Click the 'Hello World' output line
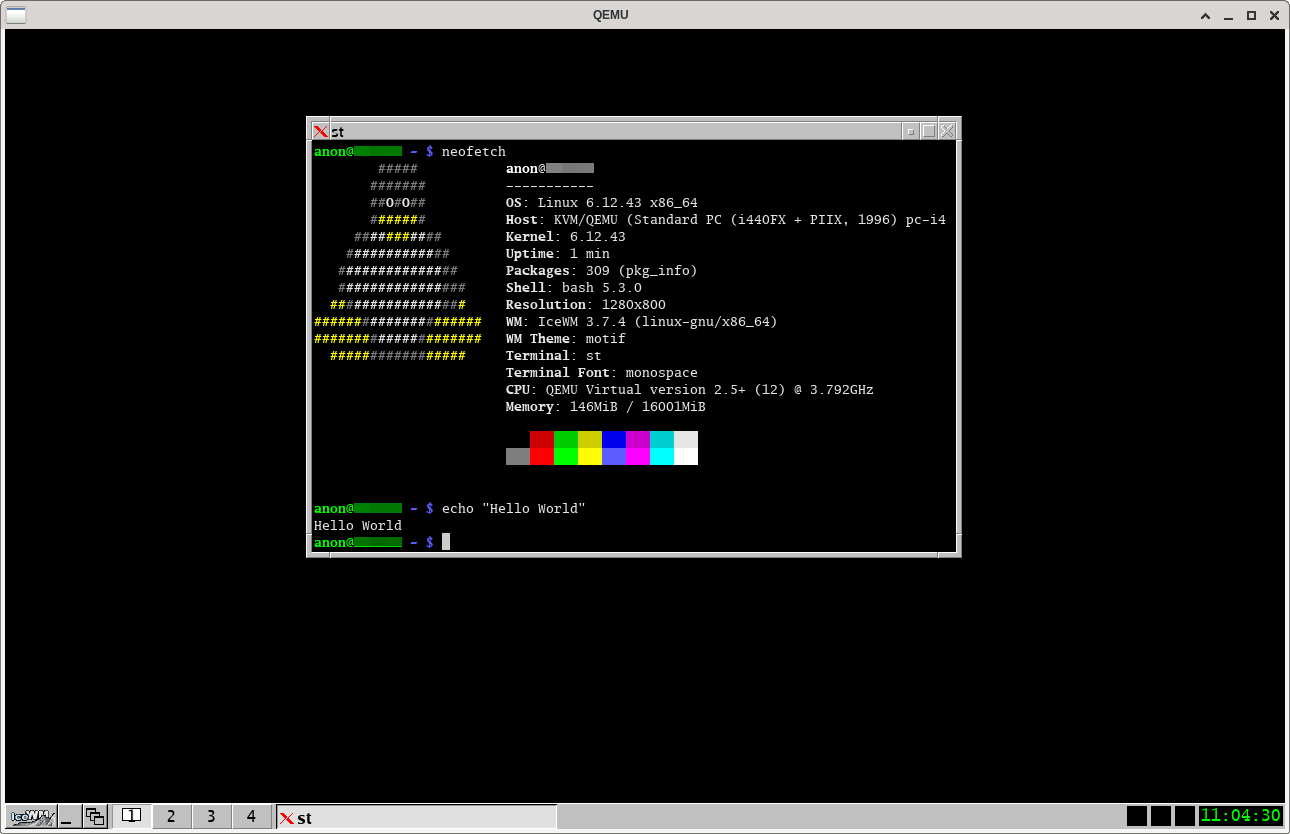The image size is (1290, 834). [358, 526]
